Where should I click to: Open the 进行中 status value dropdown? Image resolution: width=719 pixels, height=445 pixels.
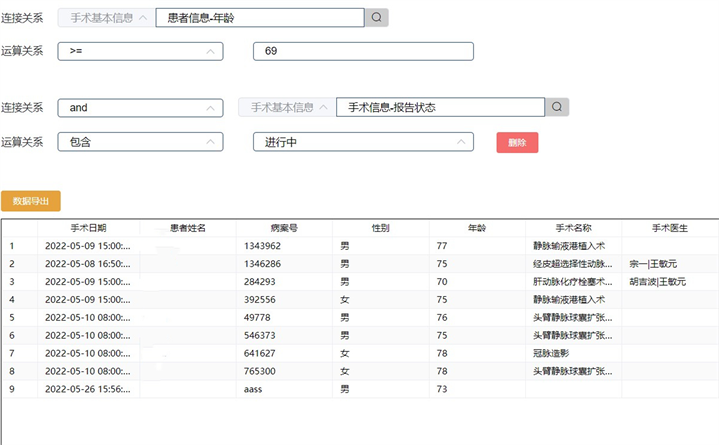coord(363,142)
